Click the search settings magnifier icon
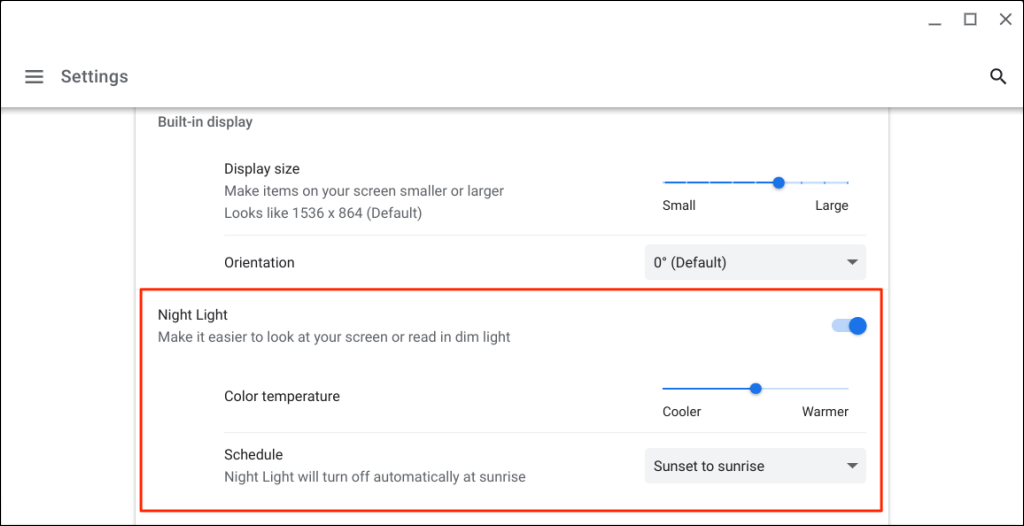The height and width of the screenshot is (526, 1024). [x=997, y=77]
